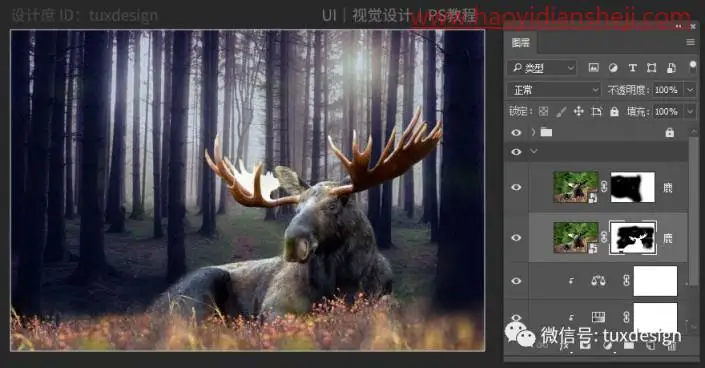Click the padlock on the collapsed group row
Screen dimensions: 705x368
pos(669,132)
